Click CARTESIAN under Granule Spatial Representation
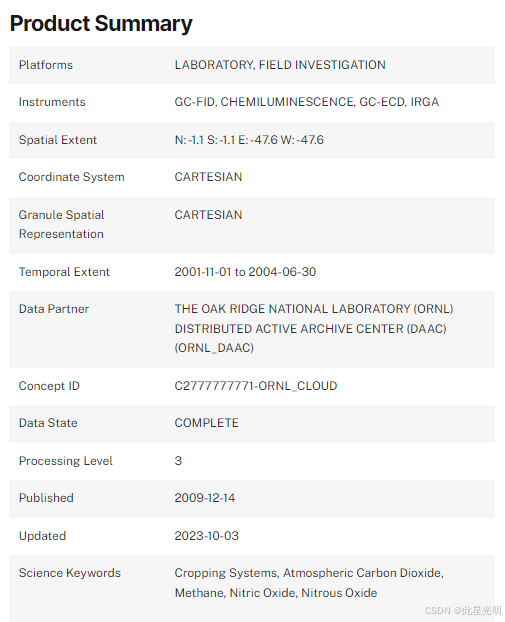The image size is (505, 622). 208,215
